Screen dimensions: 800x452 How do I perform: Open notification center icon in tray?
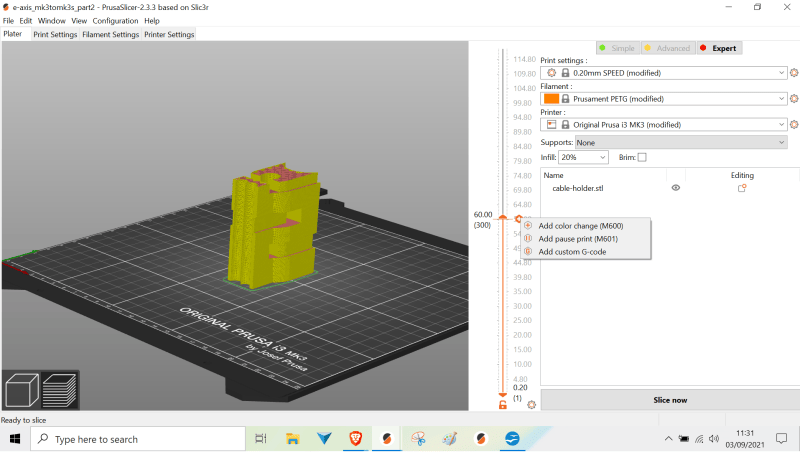pyautogui.click(x=781, y=439)
